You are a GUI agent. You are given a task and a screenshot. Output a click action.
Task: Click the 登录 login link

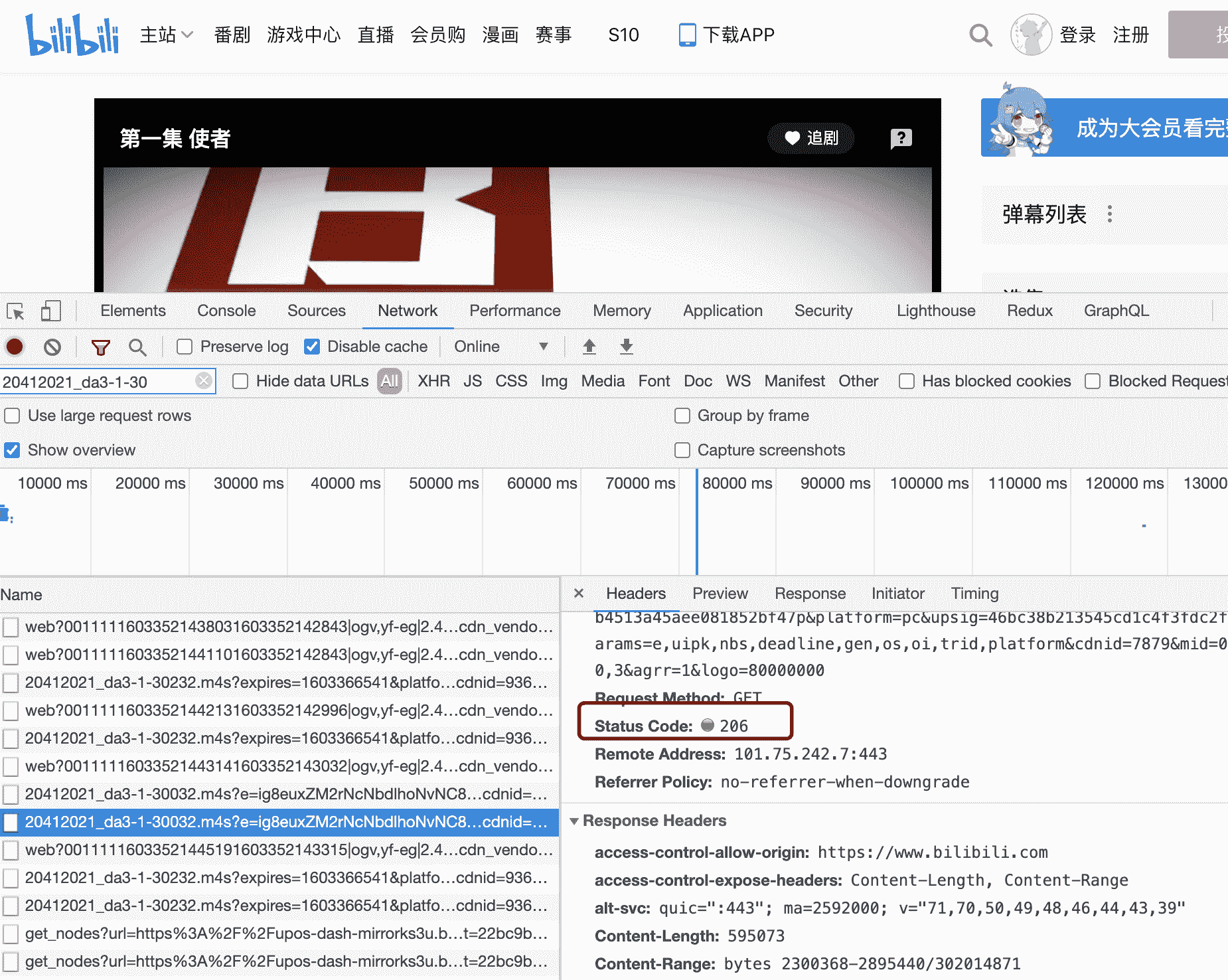point(1079,35)
